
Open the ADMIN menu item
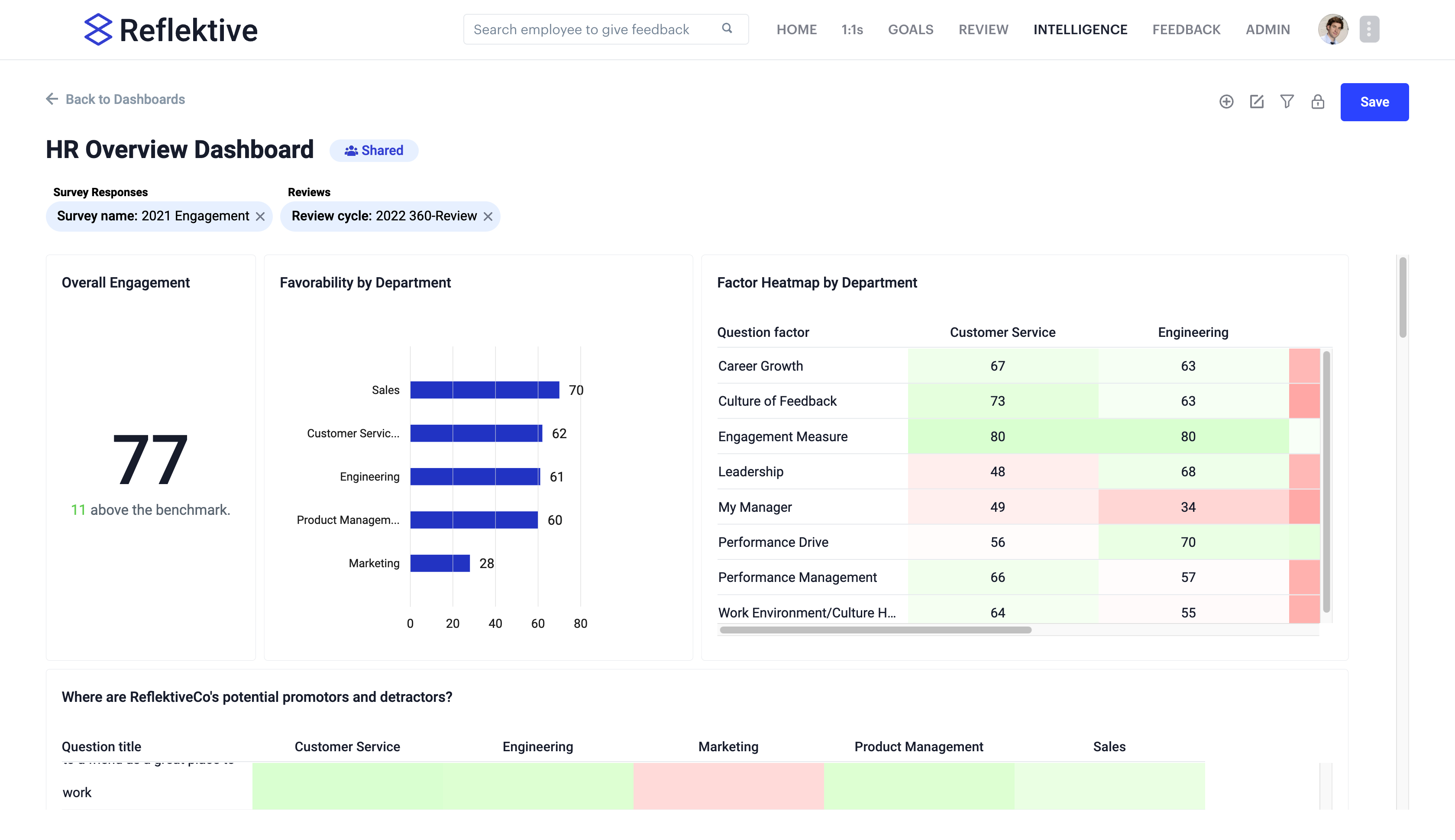coord(1267,29)
